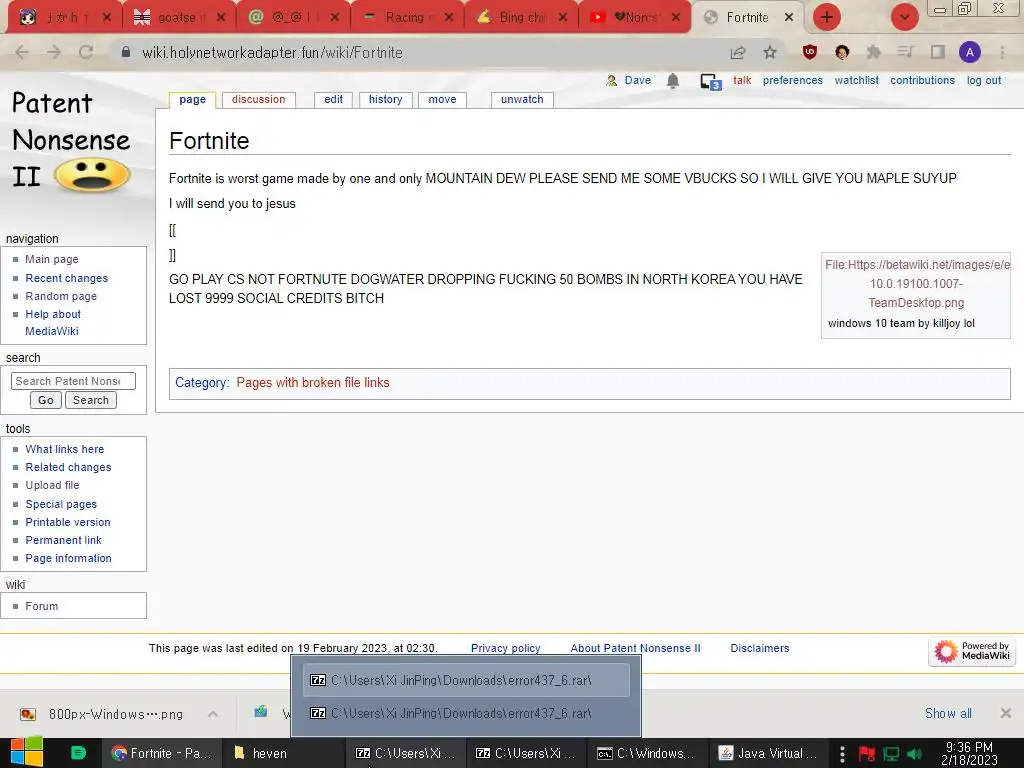Open the Privacy policy footer link
The width and height of the screenshot is (1024, 768).
[x=505, y=648]
